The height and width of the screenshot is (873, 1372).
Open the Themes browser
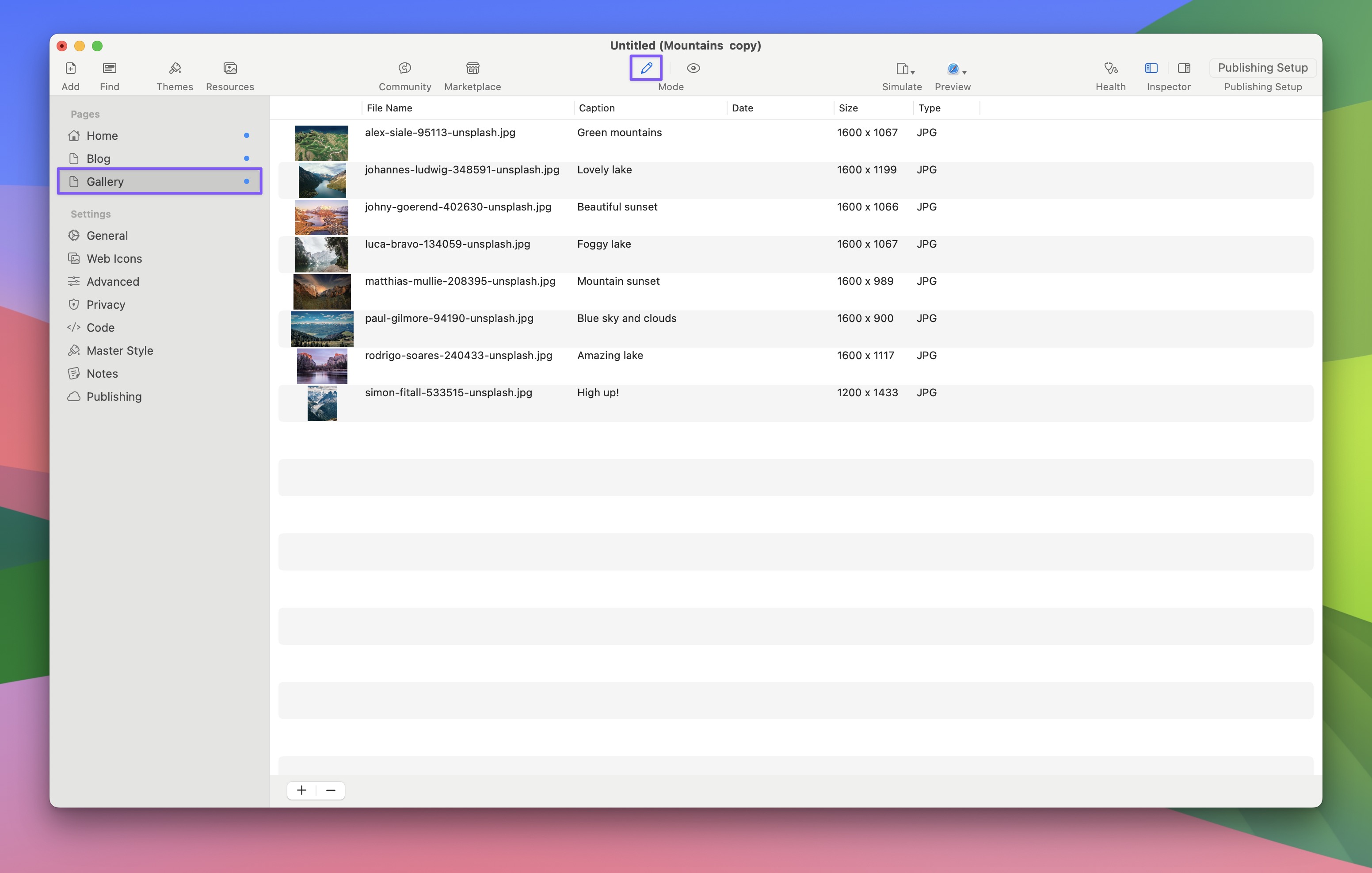[x=175, y=69]
